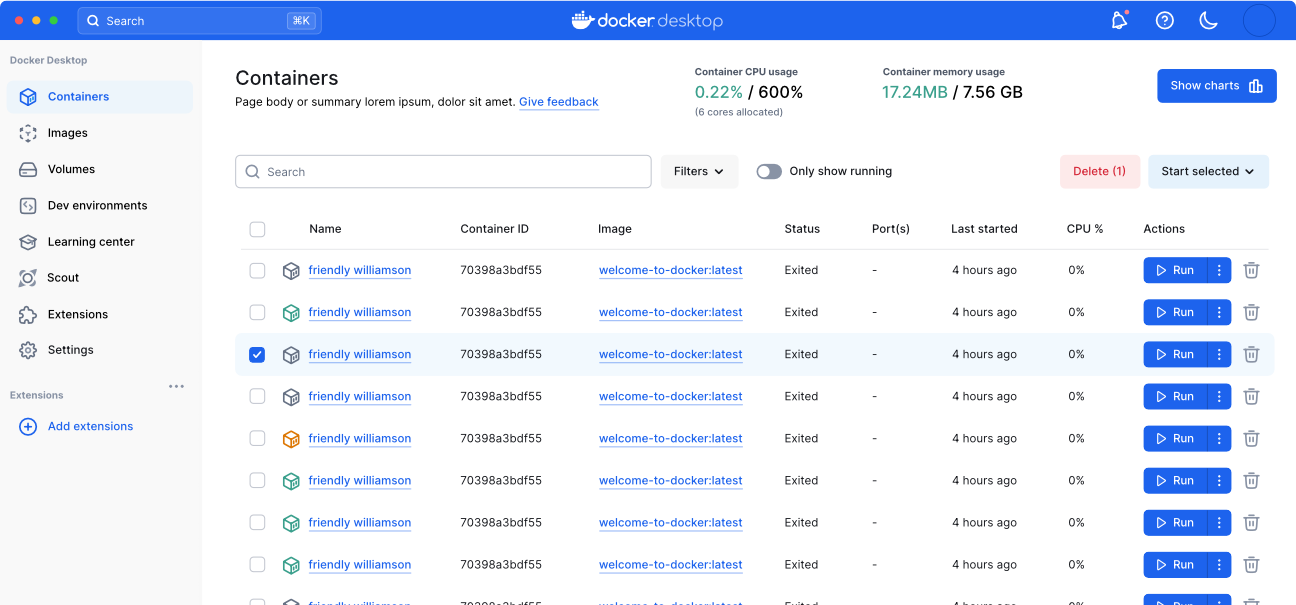Click the Show charts button

pyautogui.click(x=1216, y=86)
